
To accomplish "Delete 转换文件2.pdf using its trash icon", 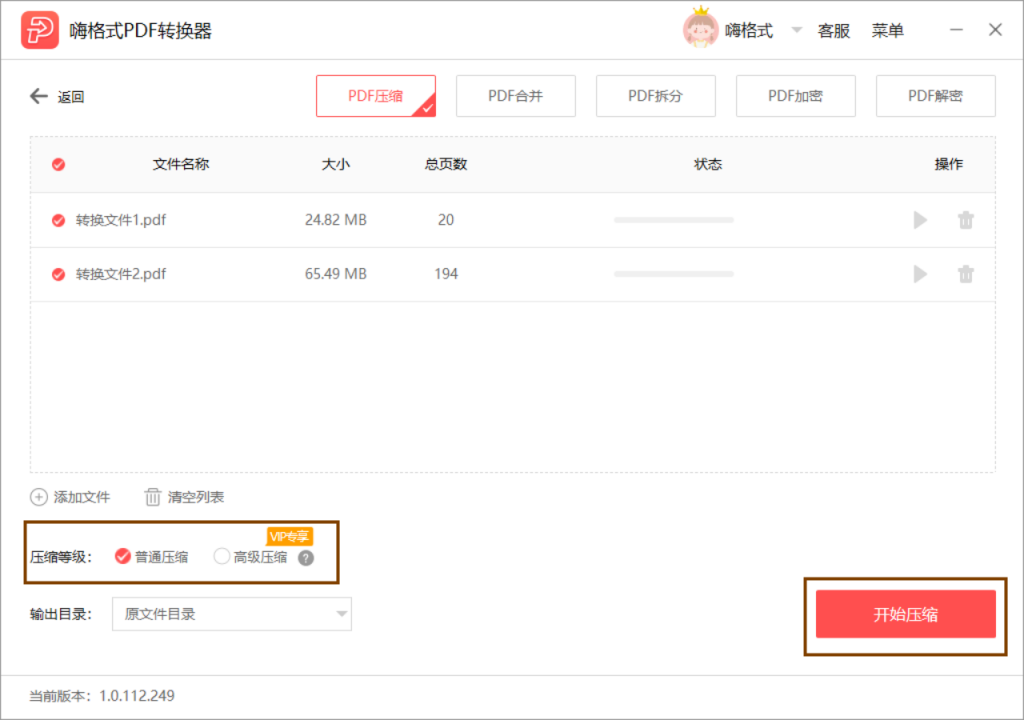I will (965, 274).
